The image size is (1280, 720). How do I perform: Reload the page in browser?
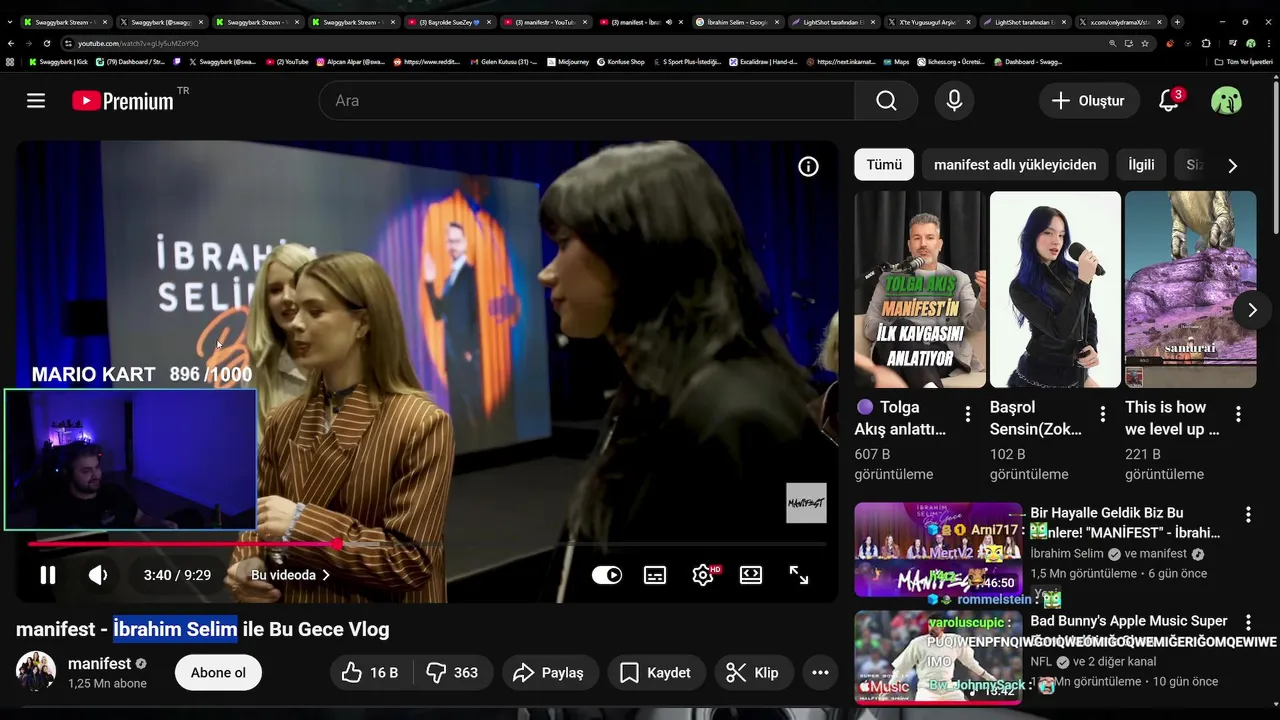(47, 43)
